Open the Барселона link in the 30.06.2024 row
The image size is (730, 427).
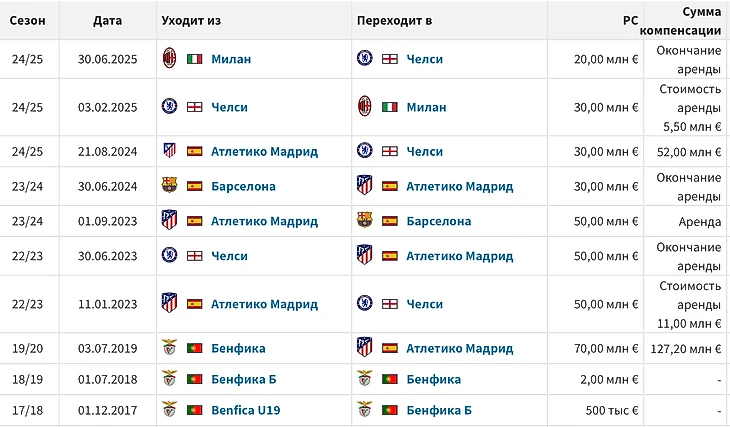pyautogui.click(x=243, y=186)
